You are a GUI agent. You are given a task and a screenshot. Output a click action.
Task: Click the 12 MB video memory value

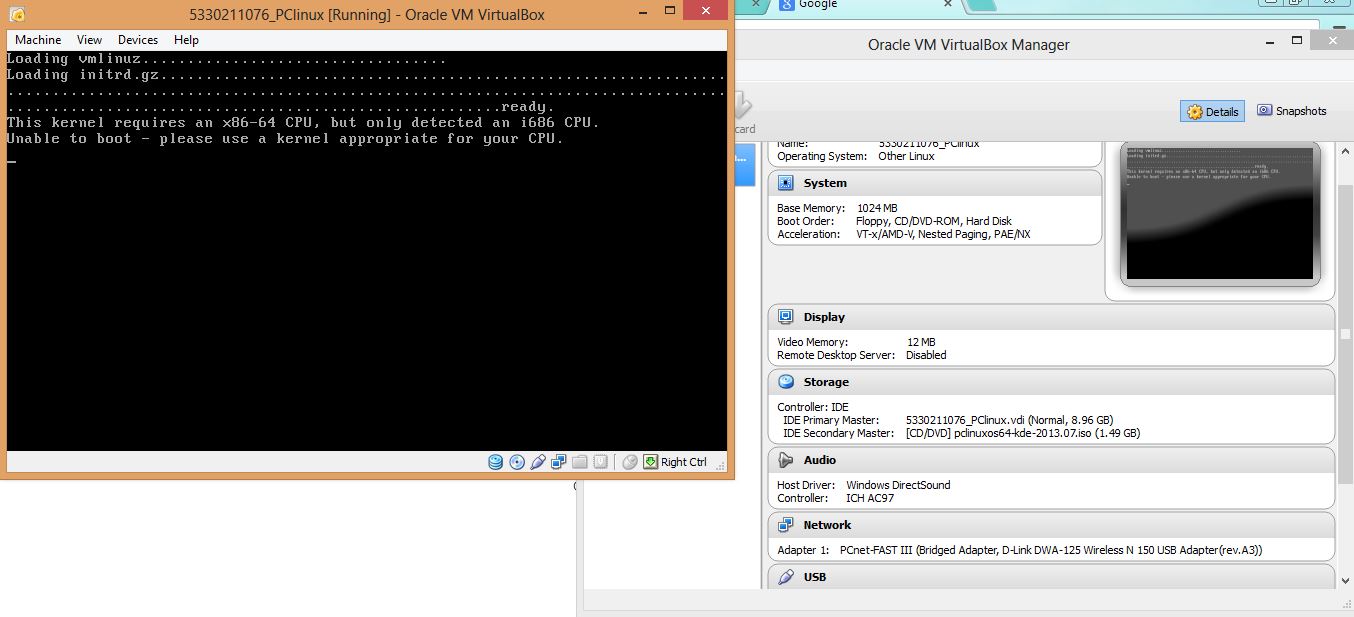tap(921, 342)
